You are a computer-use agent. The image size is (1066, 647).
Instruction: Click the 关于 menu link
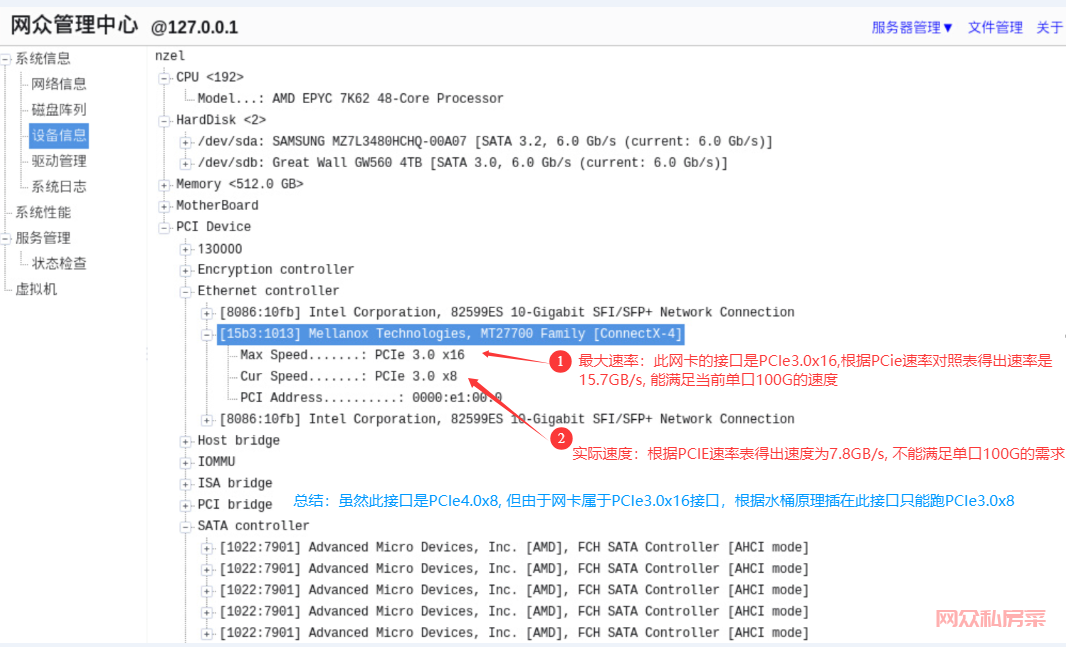click(x=1049, y=28)
